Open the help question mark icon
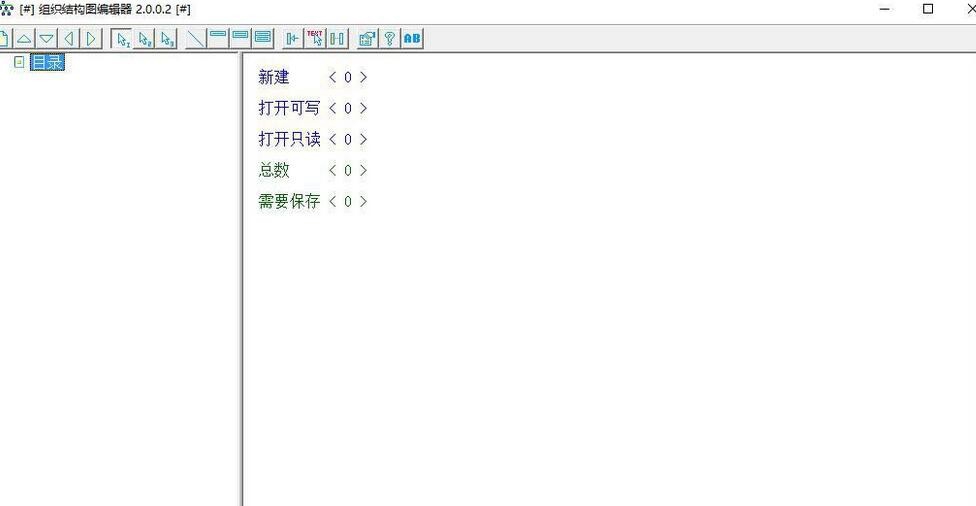 389,39
